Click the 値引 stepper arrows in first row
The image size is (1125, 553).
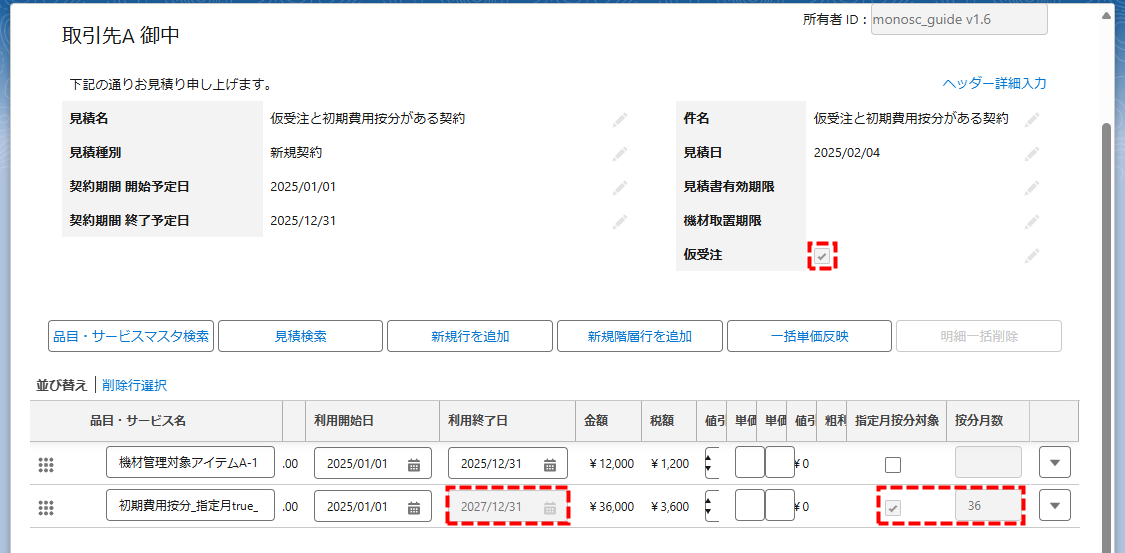[710, 463]
